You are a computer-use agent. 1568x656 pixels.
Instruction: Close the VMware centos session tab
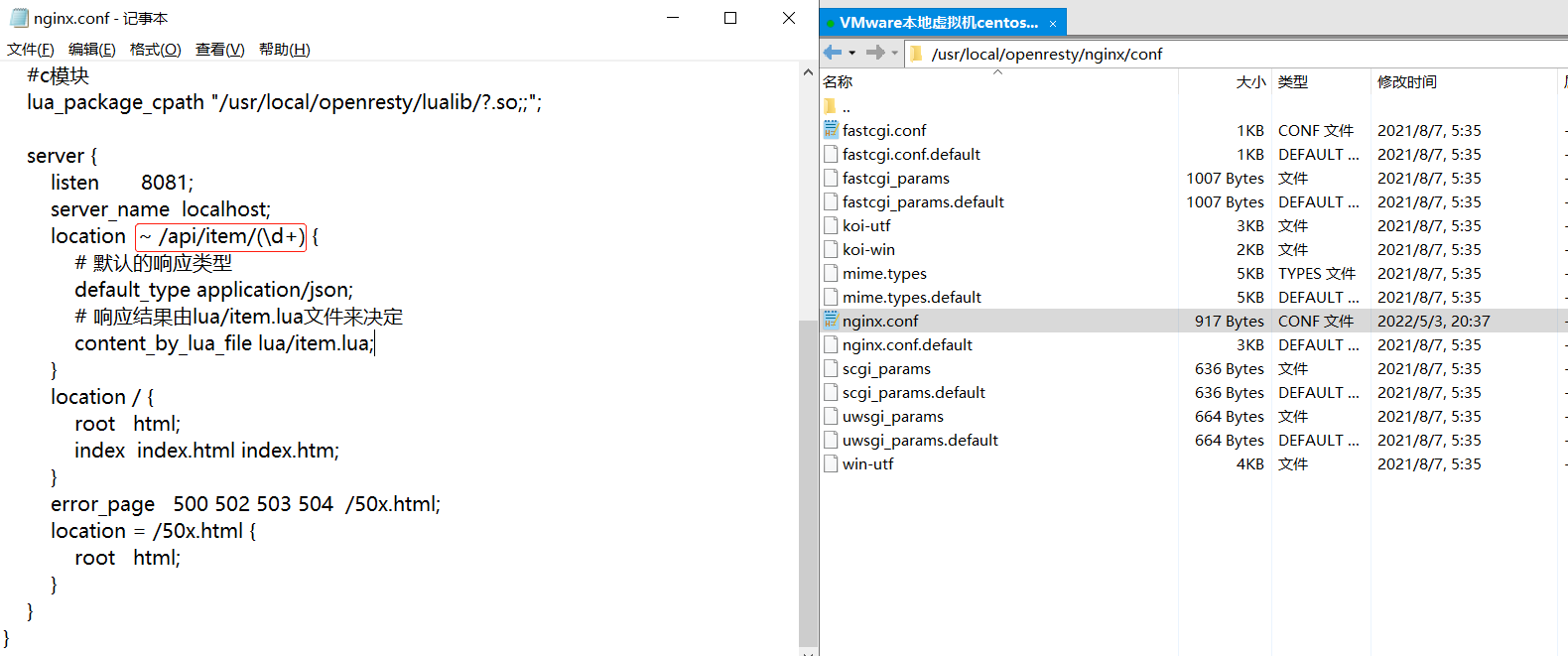click(1053, 23)
